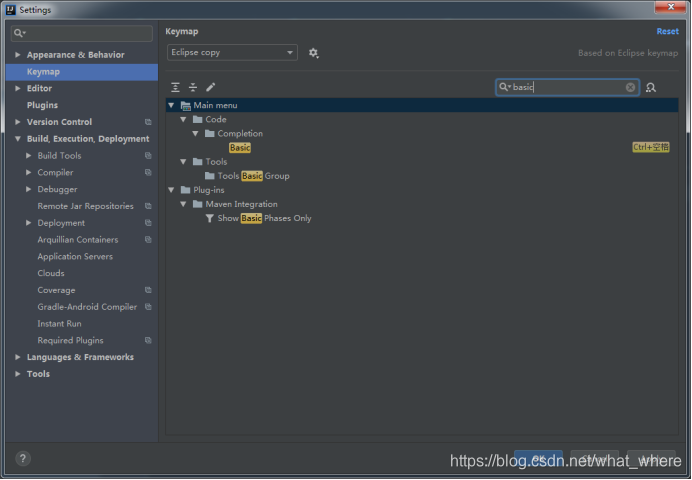Select Keymap in the settings sidebar
Screen dimensions: 692x480
82,72
